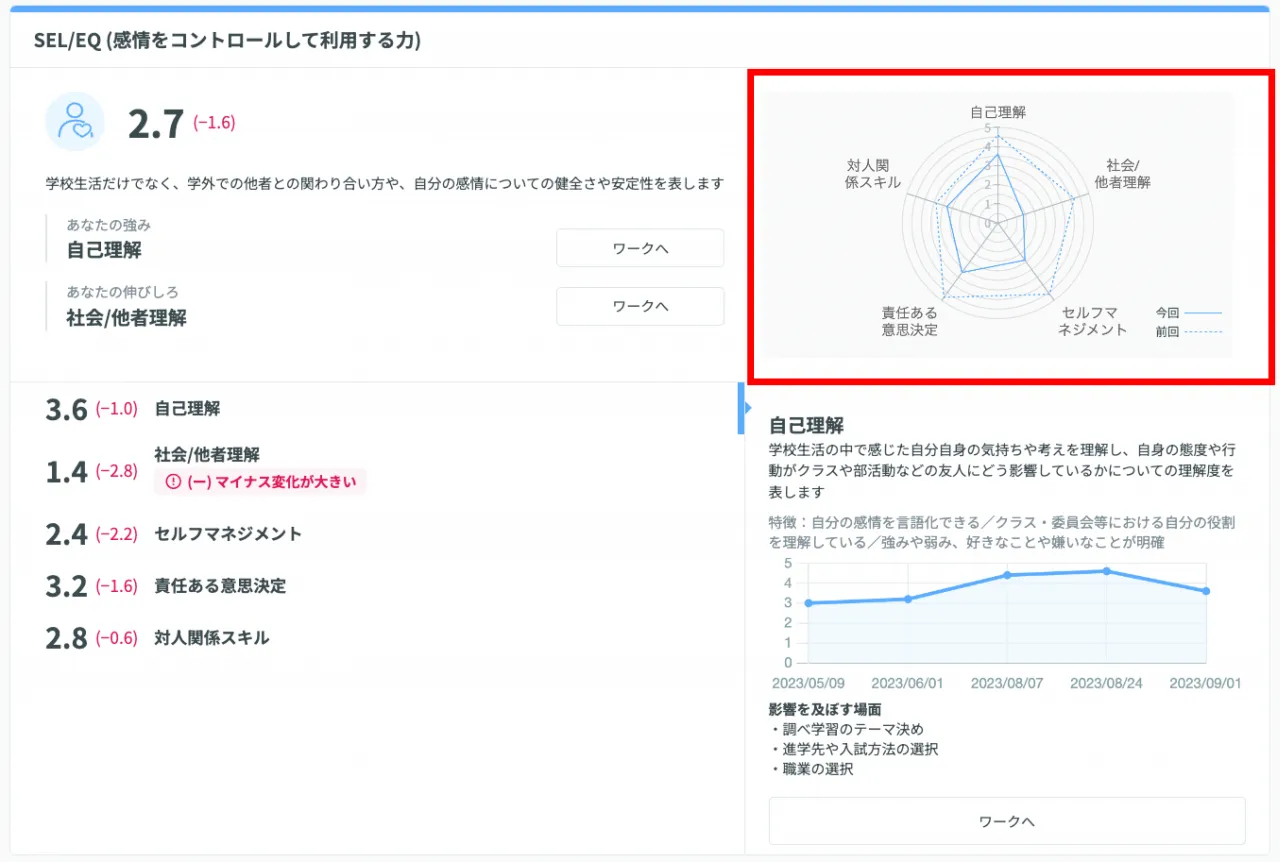The image size is (1280, 862).
Task: Click the 2023/06/01 data point on line chart
Action: click(x=908, y=599)
